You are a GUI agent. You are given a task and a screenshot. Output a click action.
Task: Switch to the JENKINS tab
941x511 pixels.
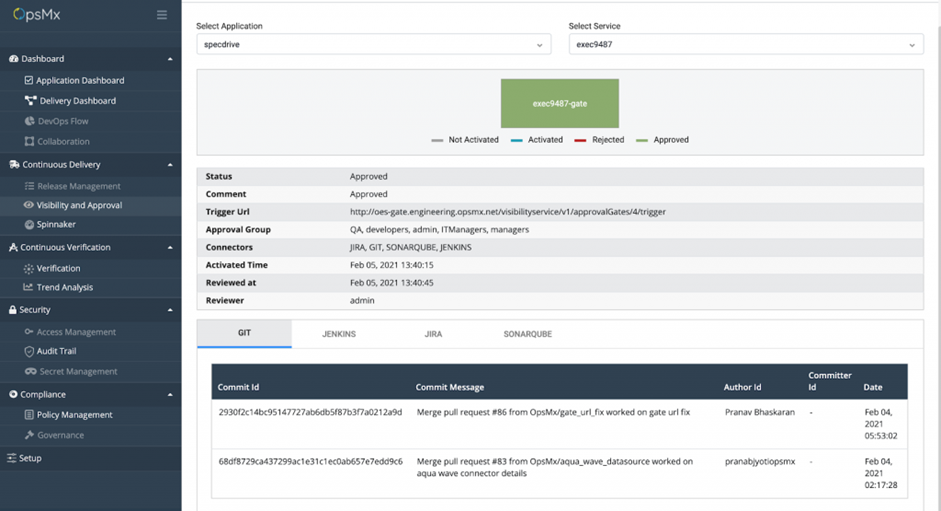coord(339,334)
